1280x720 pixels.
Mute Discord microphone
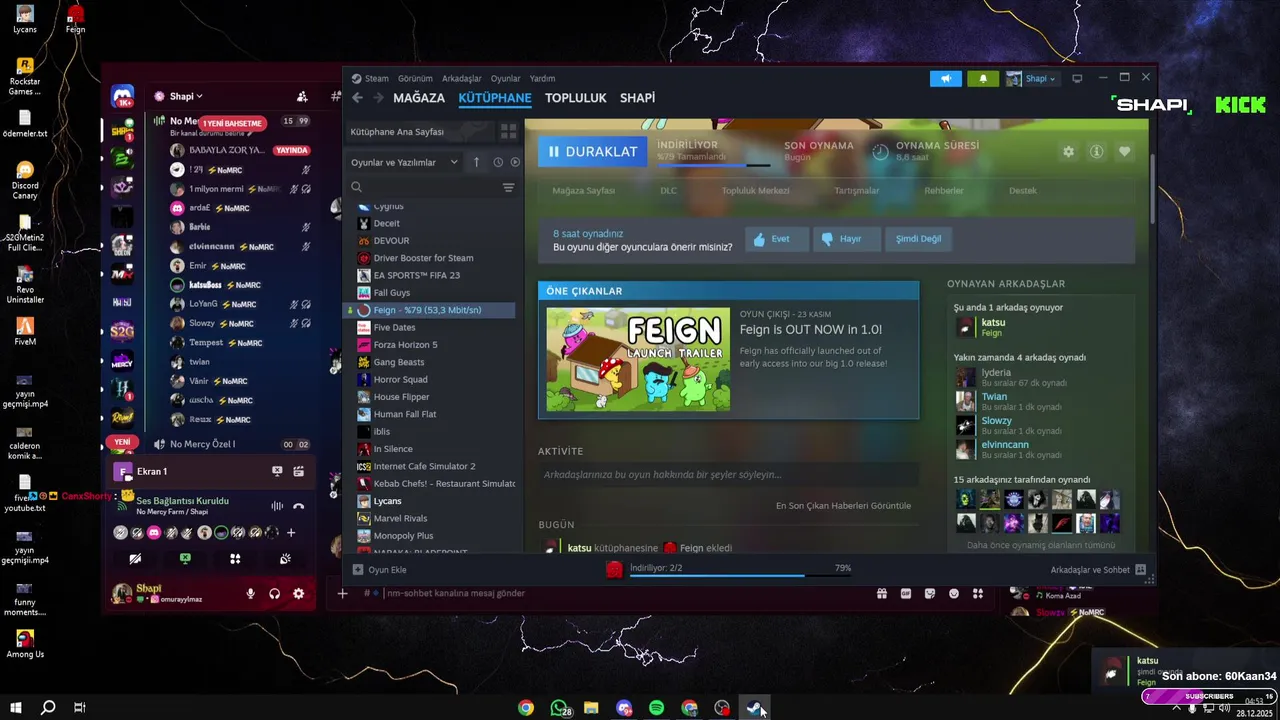click(251, 594)
